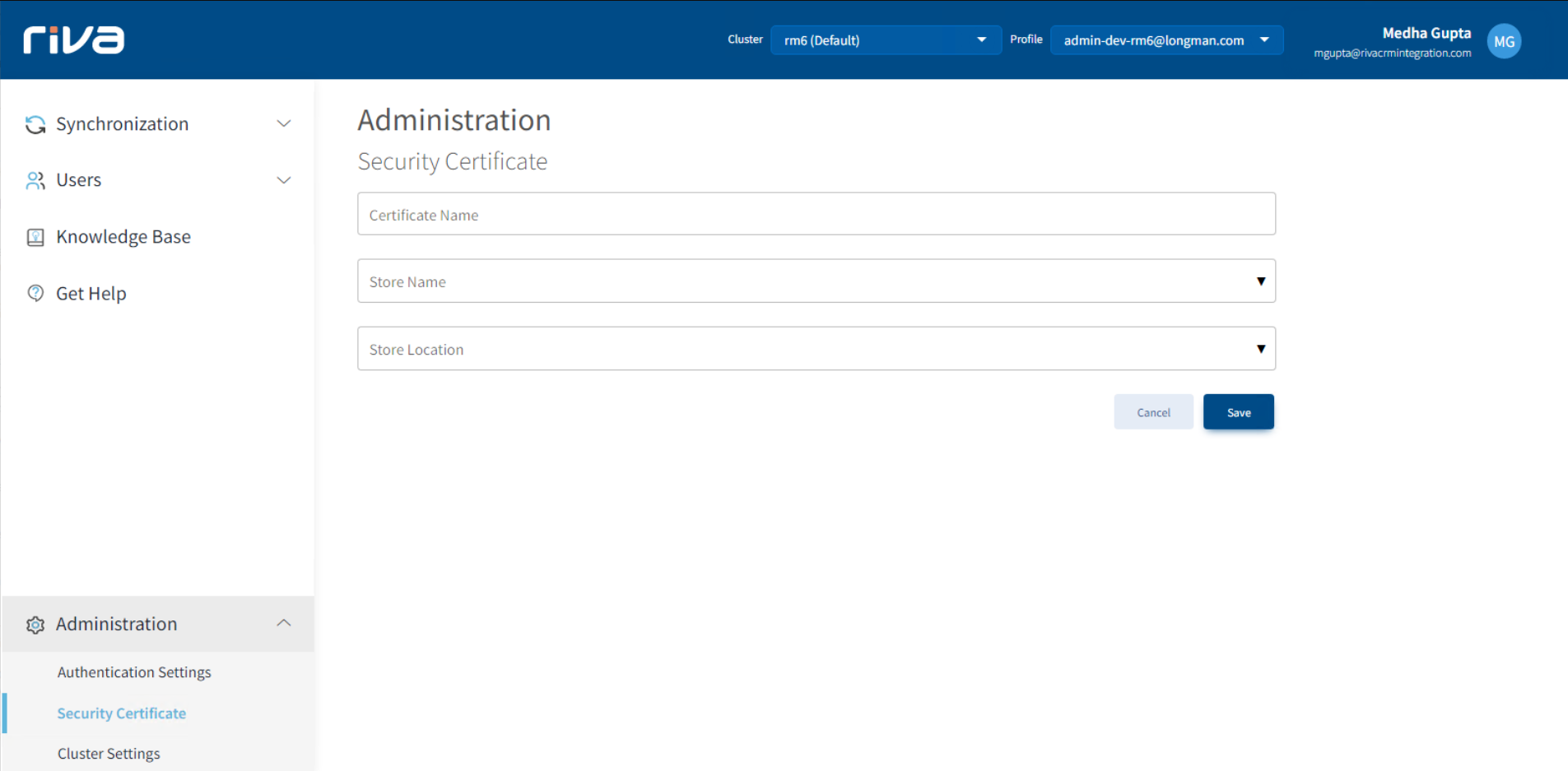Expand the Synchronization menu chevron
The height and width of the screenshot is (771, 1568).
(284, 124)
